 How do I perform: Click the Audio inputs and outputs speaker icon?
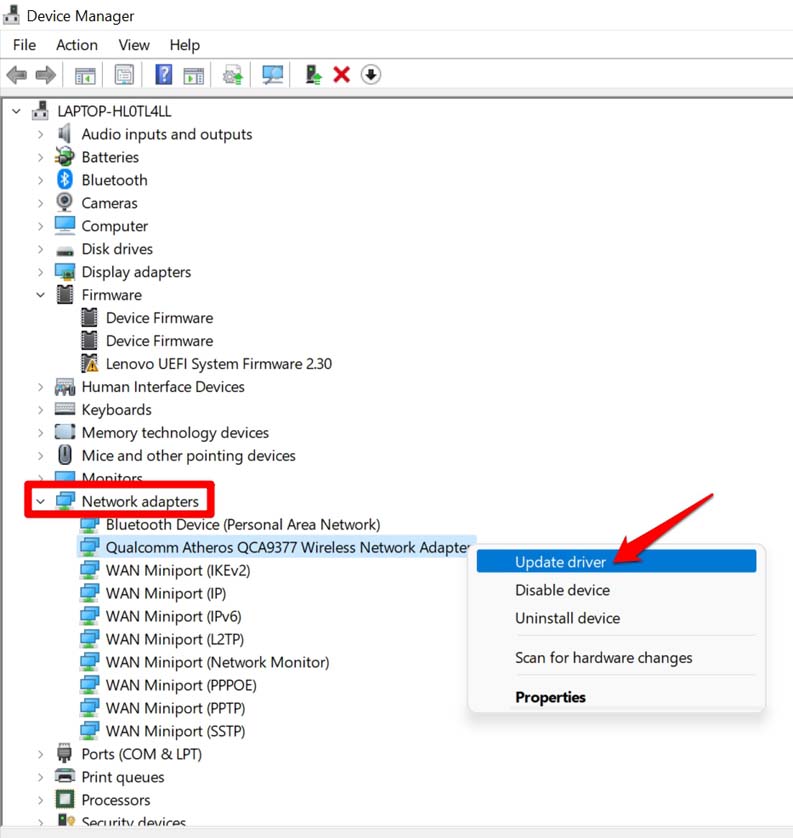[64, 134]
